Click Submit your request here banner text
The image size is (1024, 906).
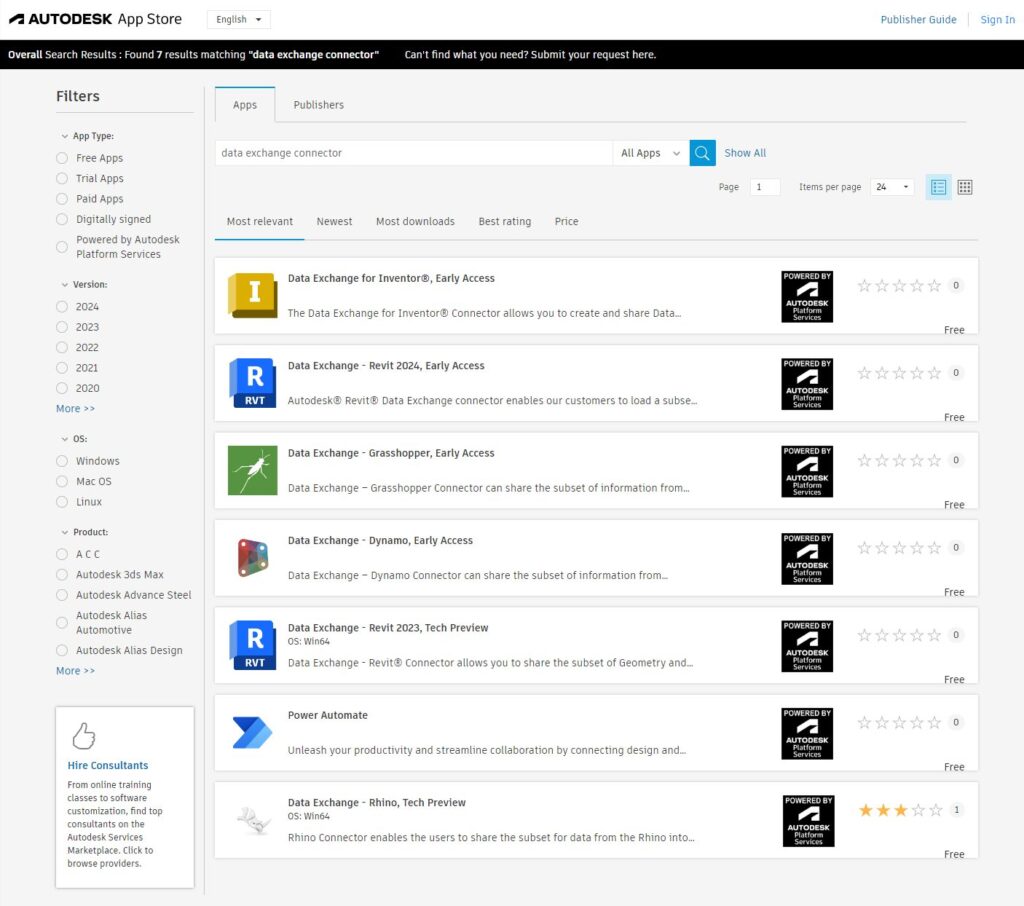(593, 55)
